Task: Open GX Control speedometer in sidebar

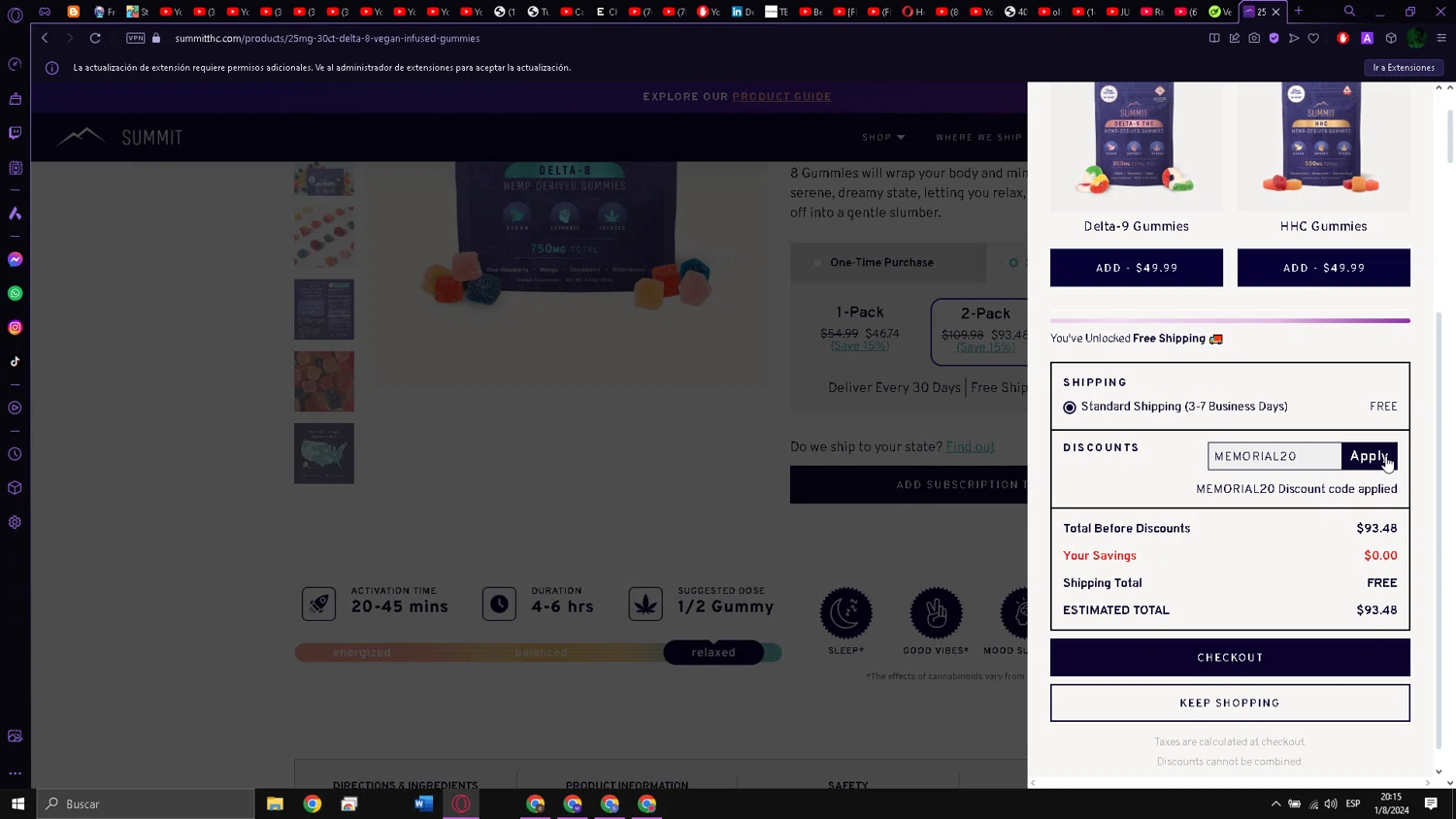Action: pyautogui.click(x=15, y=64)
